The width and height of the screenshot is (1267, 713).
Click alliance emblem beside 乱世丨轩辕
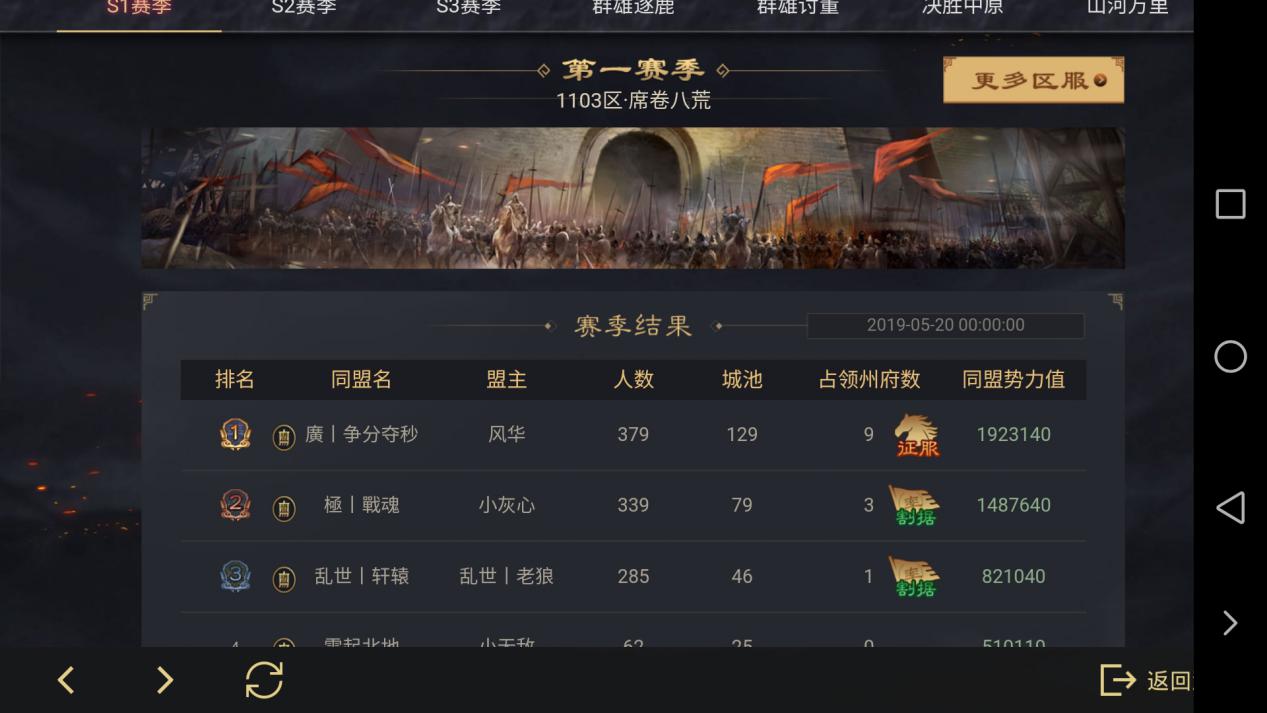[284, 578]
